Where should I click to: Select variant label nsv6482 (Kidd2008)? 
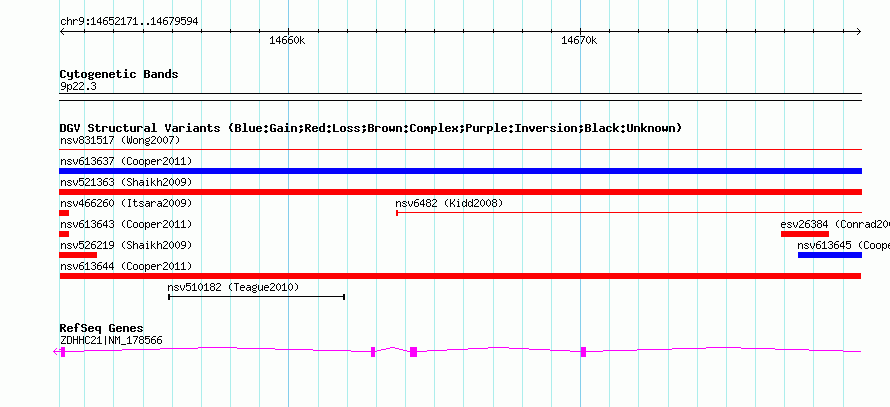(449, 203)
